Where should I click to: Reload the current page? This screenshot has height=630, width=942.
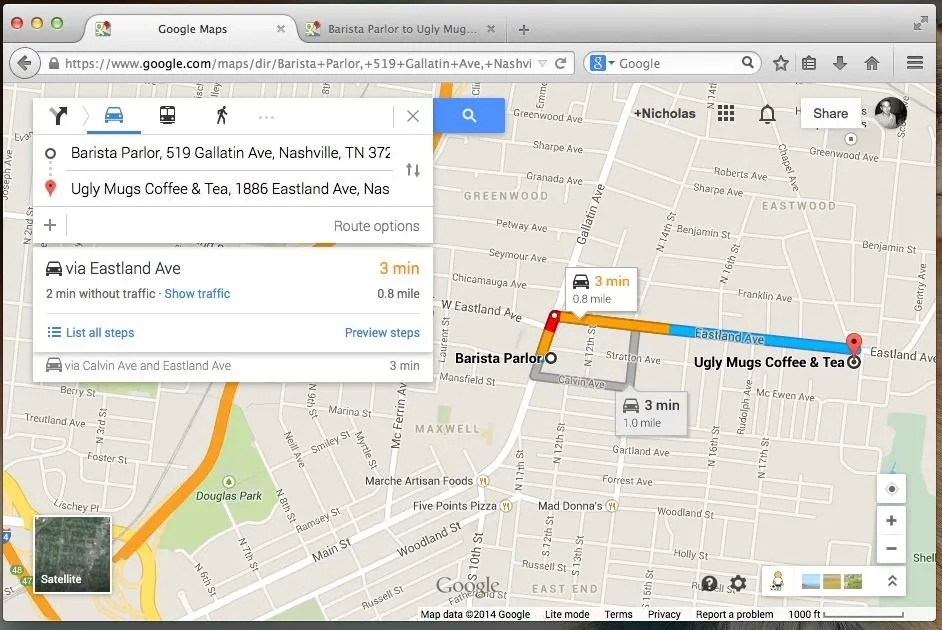pos(561,63)
